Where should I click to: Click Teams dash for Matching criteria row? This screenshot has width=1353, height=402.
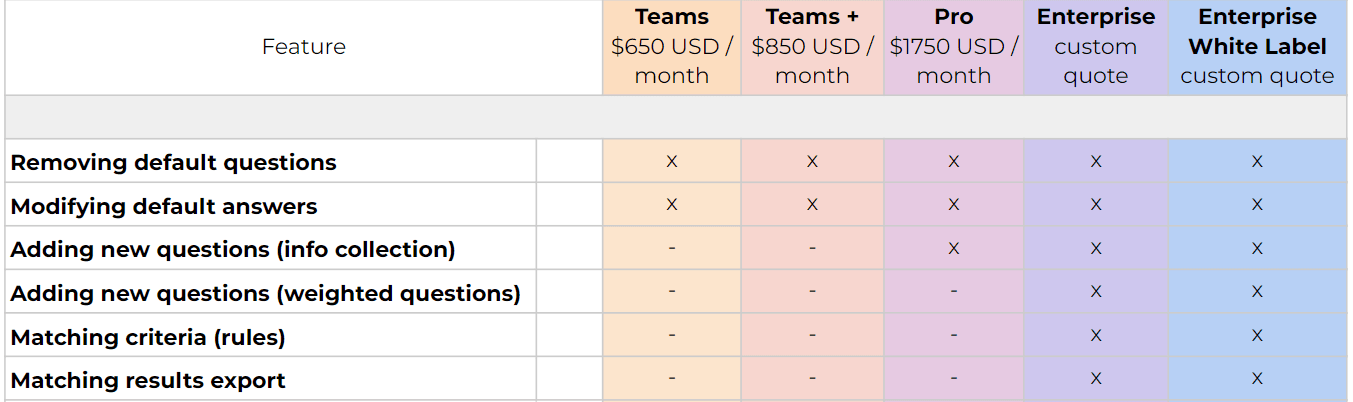[x=671, y=336]
